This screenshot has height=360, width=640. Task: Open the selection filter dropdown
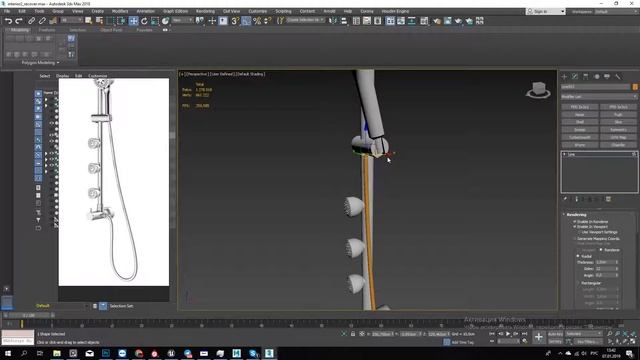coord(72,20)
